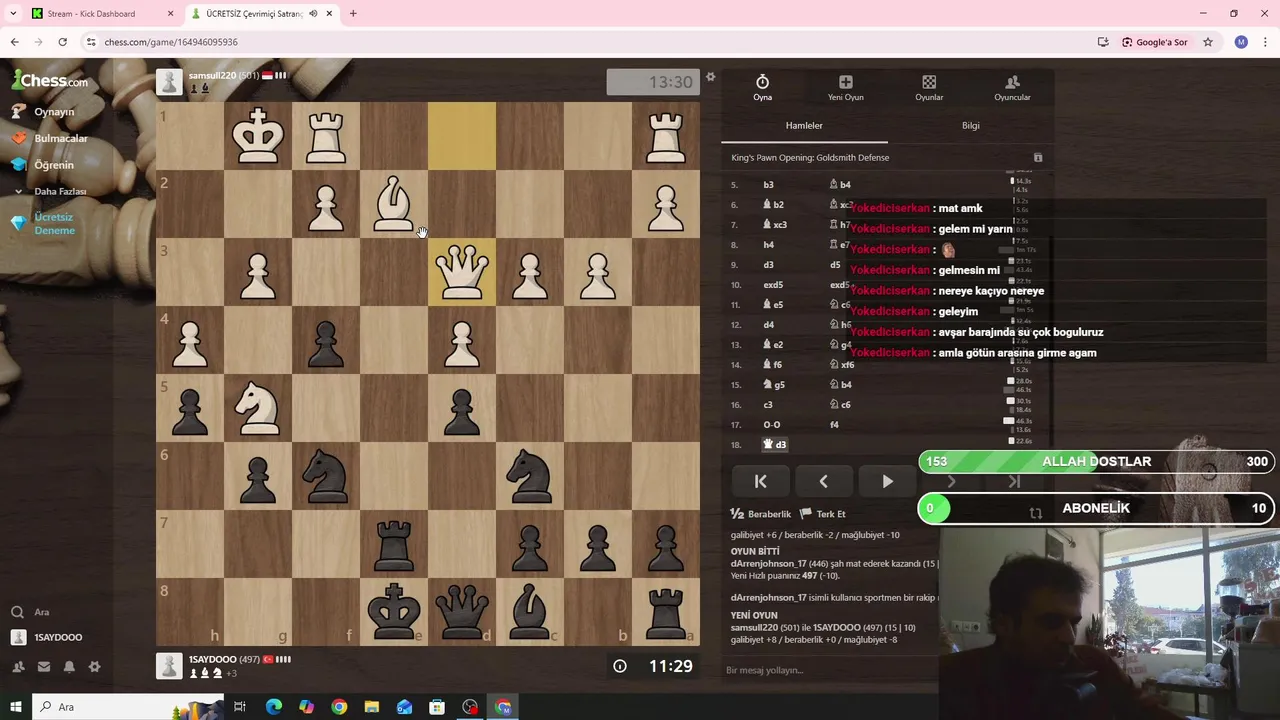Viewport: 1280px width, 720px height.
Task: Select the black king on e8
Action: click(394, 612)
